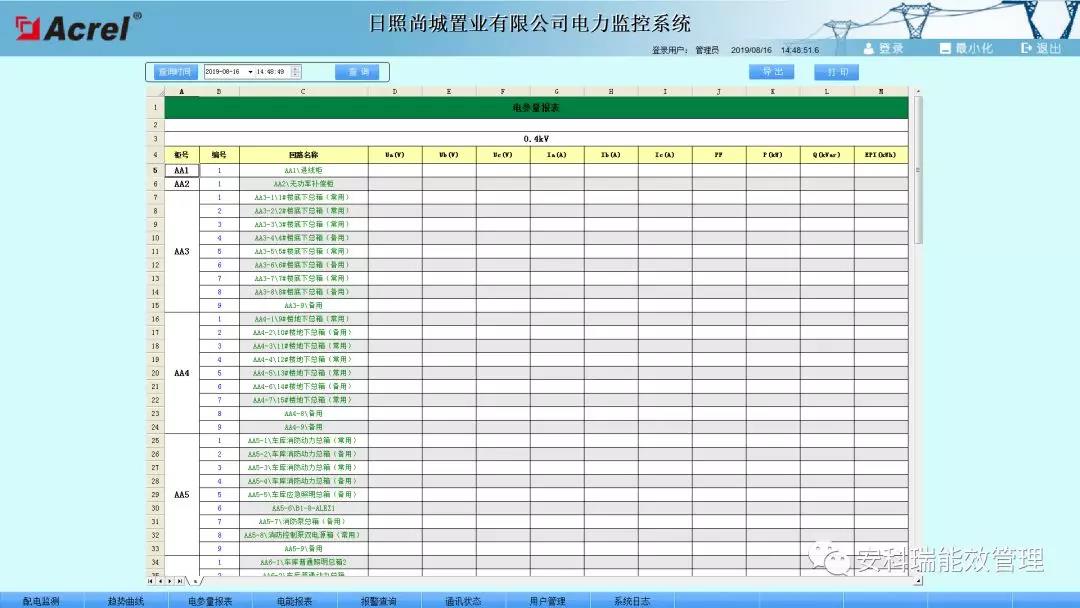This screenshot has height=608, width=1080.
Task: Select row header 1
Action: pos(155,107)
